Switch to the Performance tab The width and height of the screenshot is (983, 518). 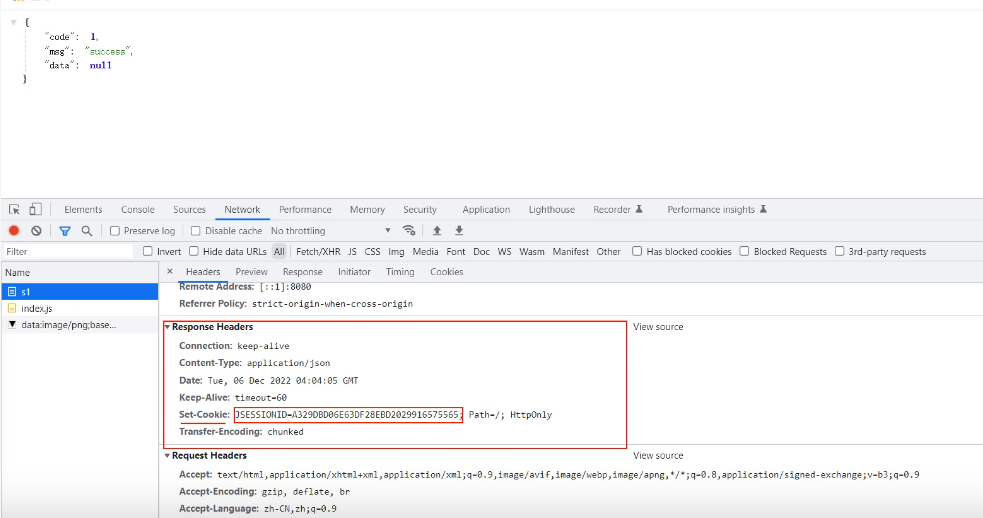point(305,209)
